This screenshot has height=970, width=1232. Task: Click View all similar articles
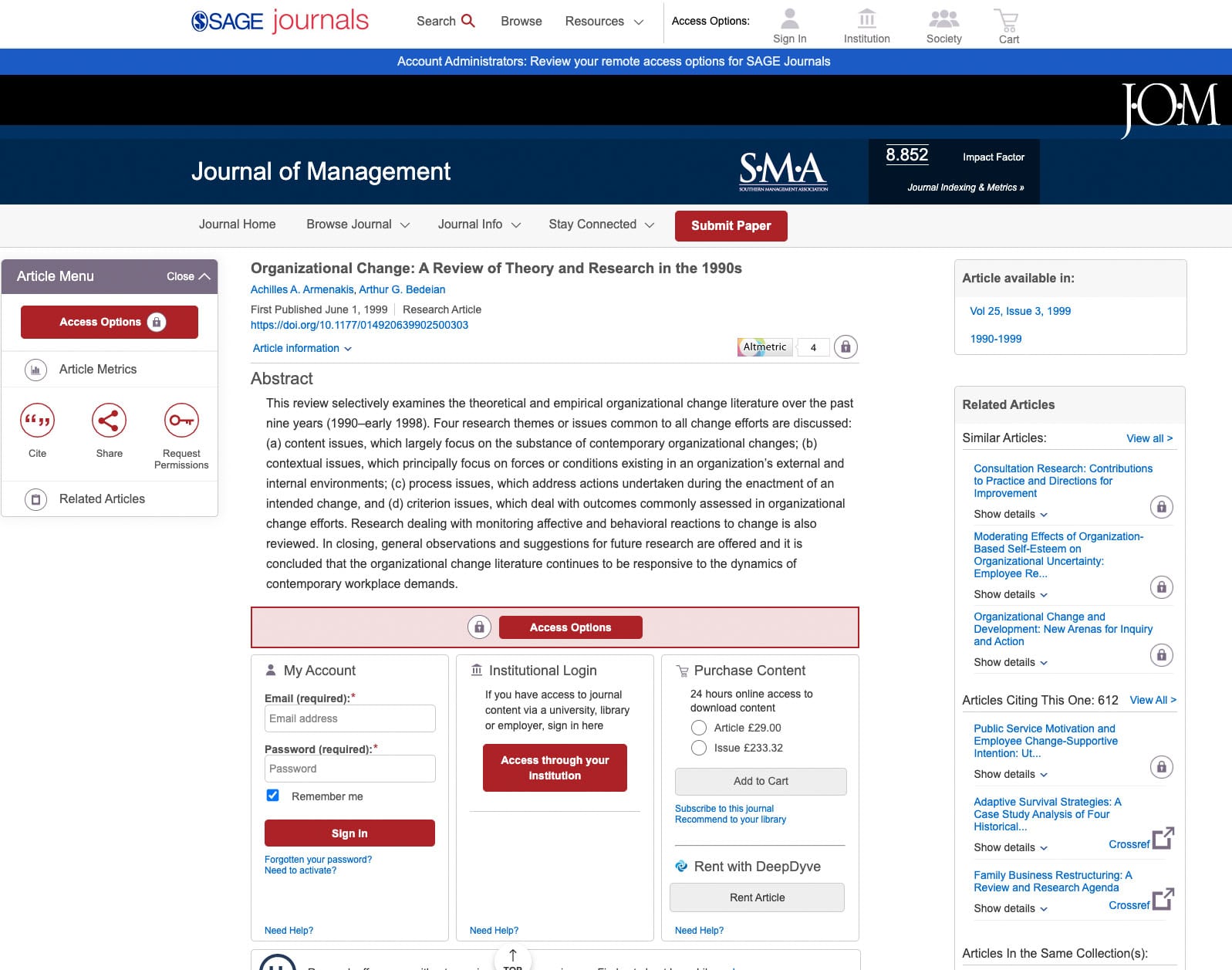tap(1149, 438)
